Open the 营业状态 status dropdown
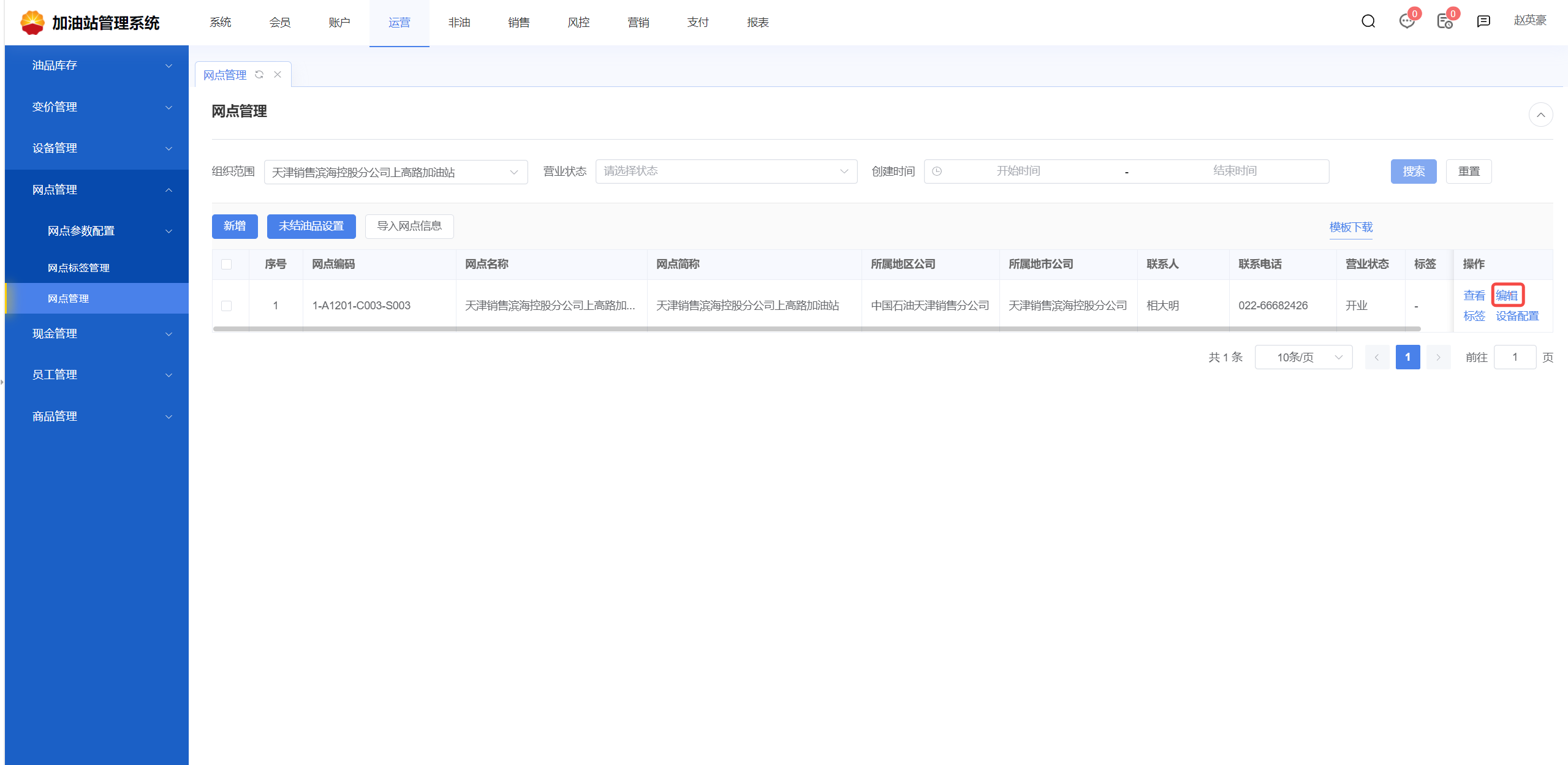The width and height of the screenshot is (1568, 765). pos(725,171)
